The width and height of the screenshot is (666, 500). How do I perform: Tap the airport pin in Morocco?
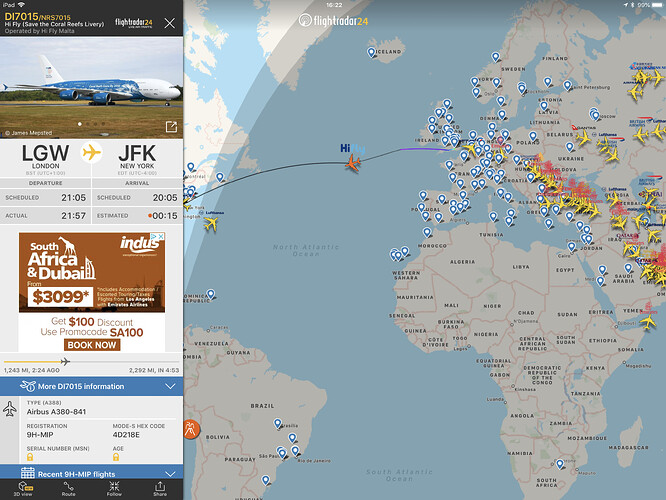pos(427,232)
